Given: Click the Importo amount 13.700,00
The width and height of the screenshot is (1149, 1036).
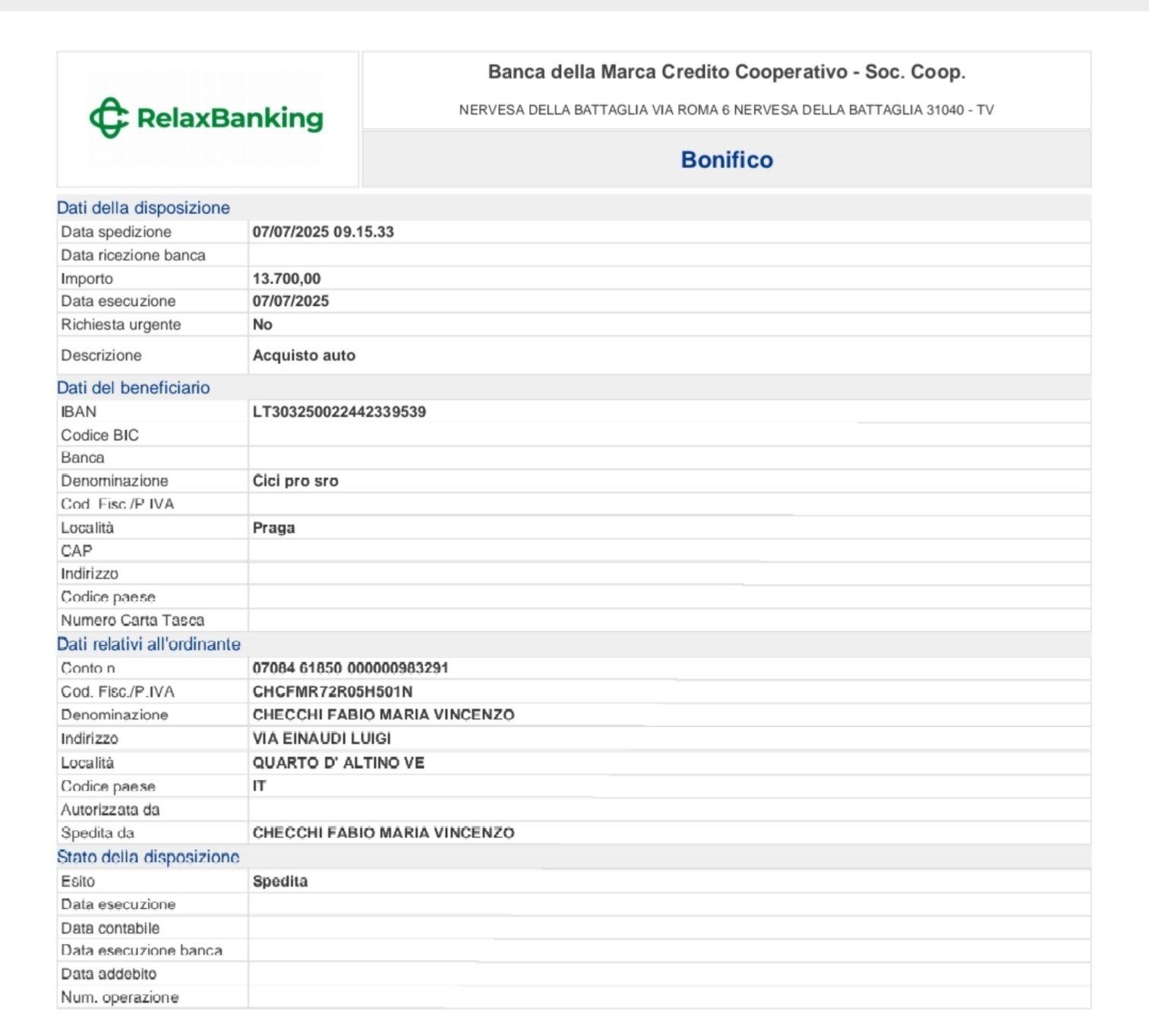Looking at the screenshot, I should [286, 279].
